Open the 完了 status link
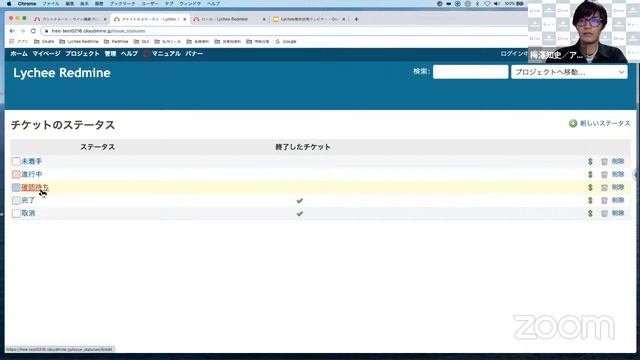Viewport: 640px width, 360px height. 28,200
